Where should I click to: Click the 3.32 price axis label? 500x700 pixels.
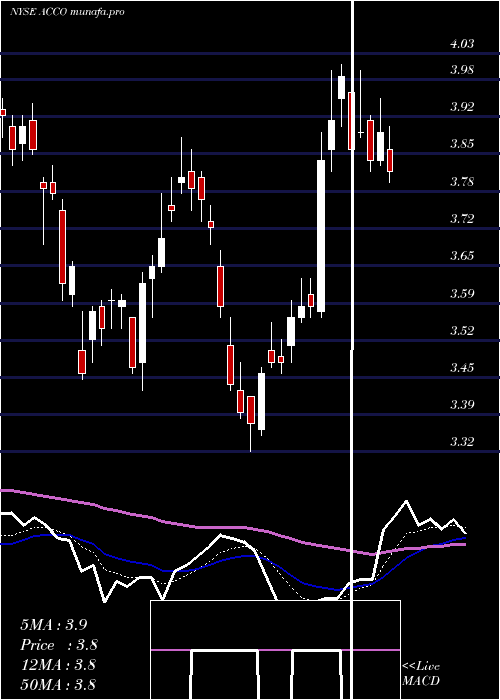pos(462,442)
